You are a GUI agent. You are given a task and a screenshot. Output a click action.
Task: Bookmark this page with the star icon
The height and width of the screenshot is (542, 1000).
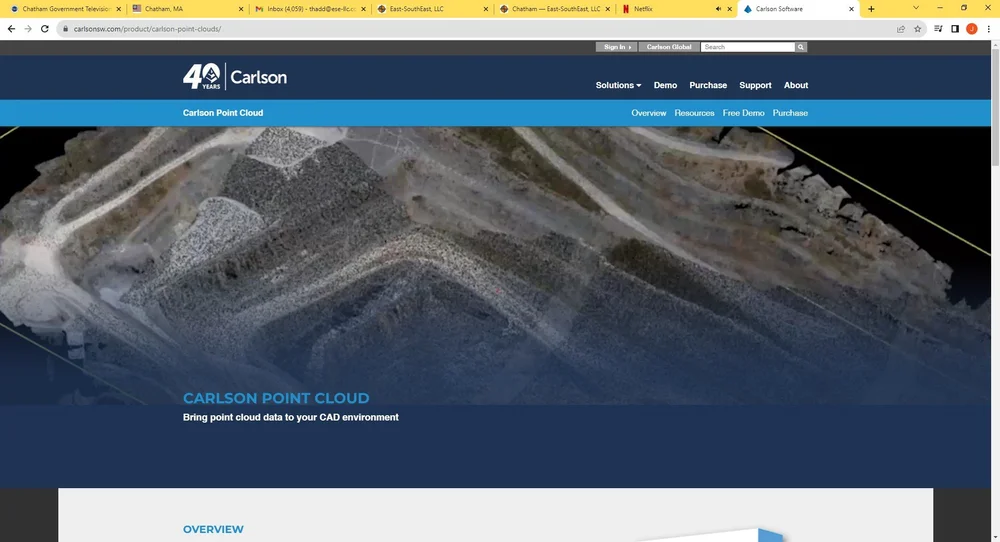click(917, 29)
